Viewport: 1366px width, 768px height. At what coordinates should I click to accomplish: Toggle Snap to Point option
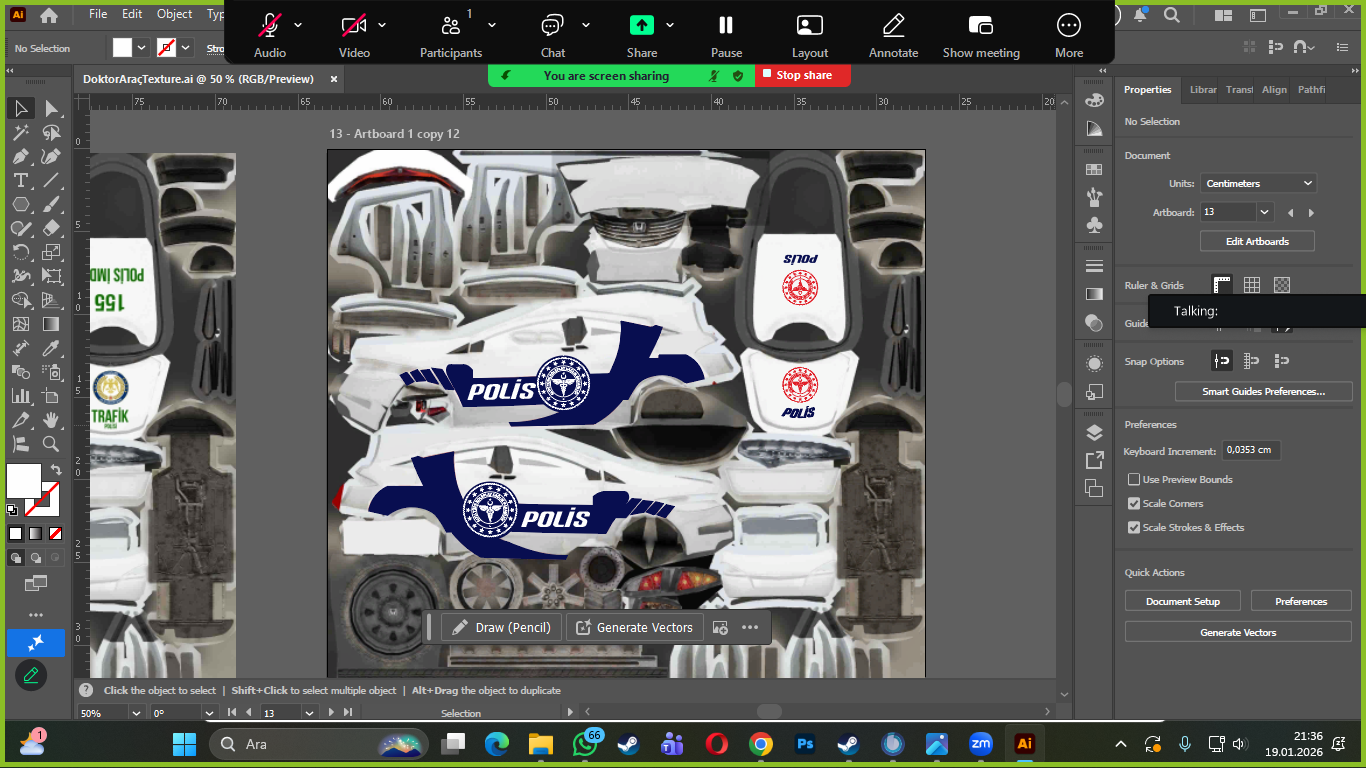pyautogui.click(x=1221, y=361)
